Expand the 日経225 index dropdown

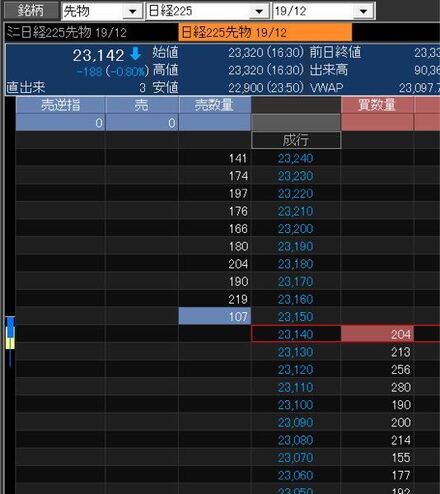coord(260,11)
